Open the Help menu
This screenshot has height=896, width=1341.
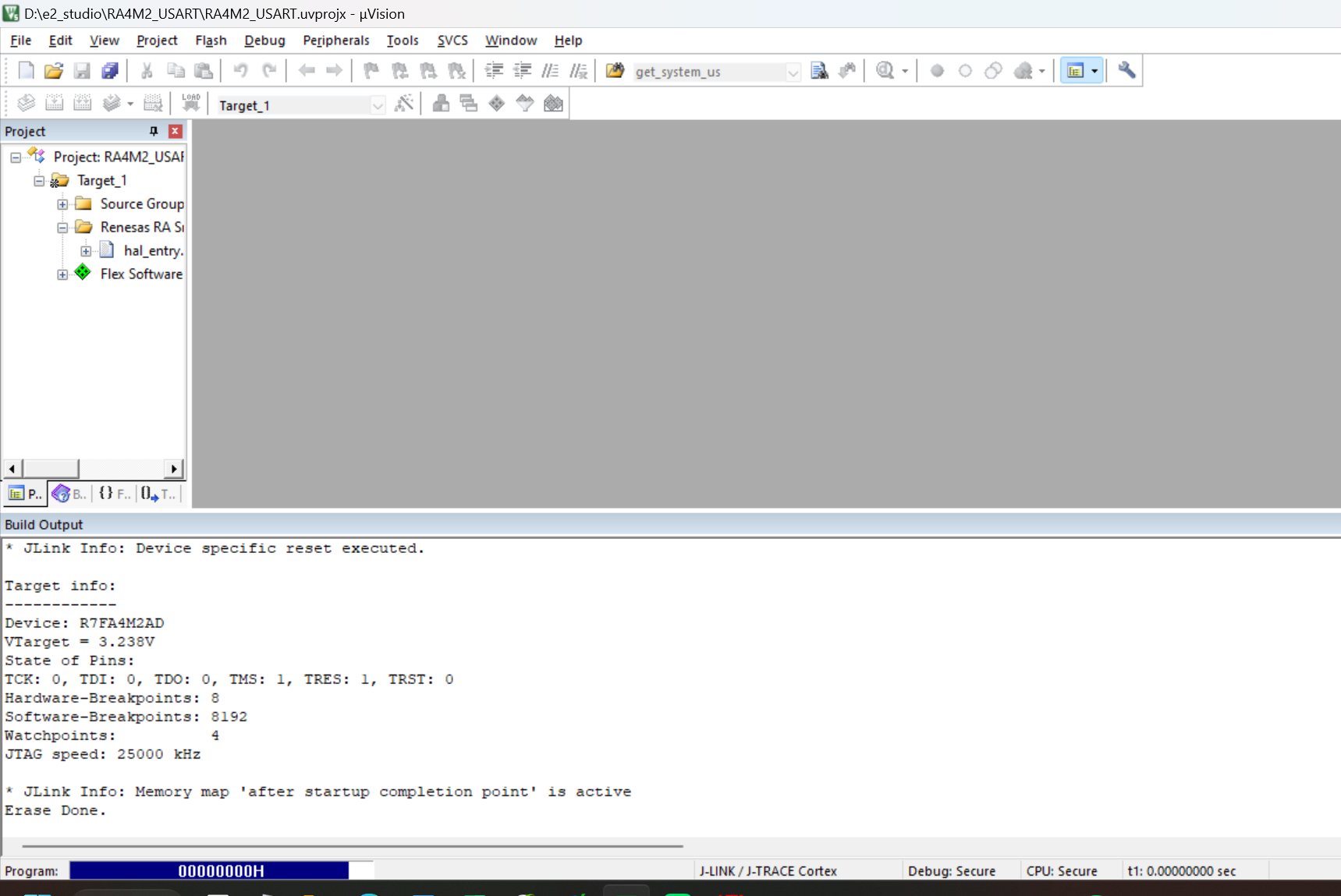click(568, 41)
